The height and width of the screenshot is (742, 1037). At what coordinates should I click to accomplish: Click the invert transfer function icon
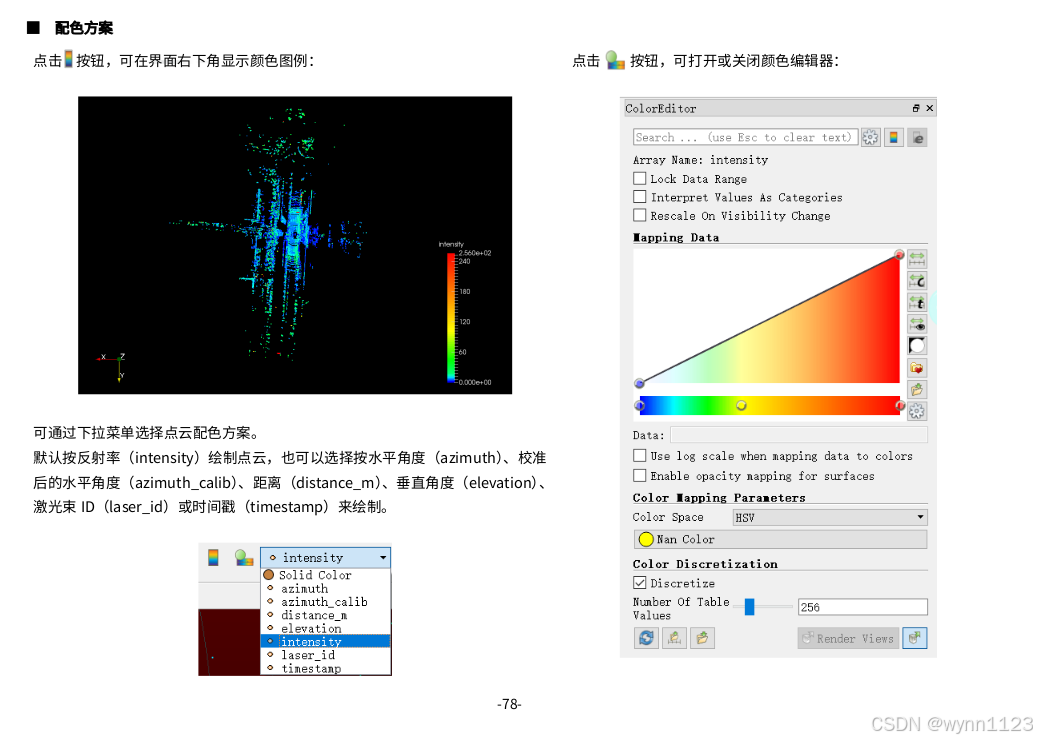point(917,345)
